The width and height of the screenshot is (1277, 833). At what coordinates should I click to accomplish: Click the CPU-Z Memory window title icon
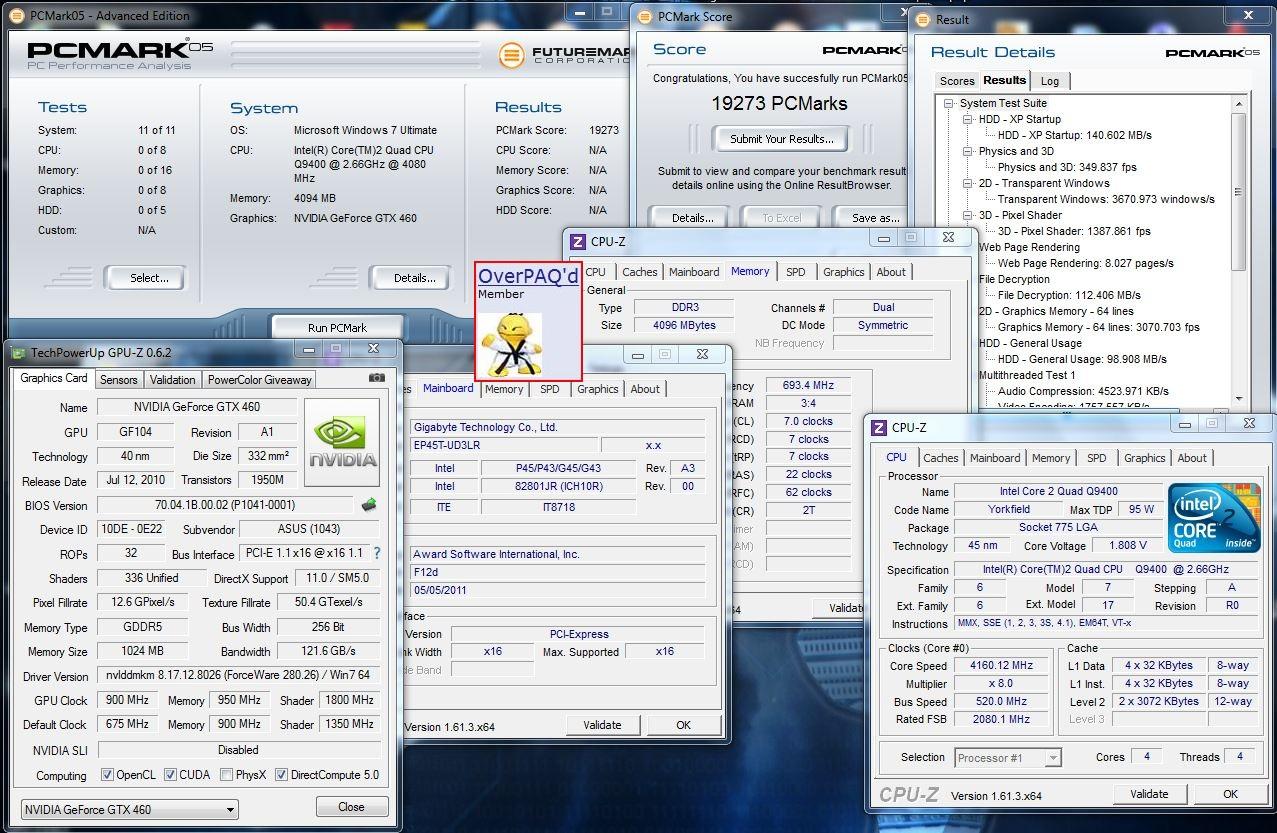point(577,242)
